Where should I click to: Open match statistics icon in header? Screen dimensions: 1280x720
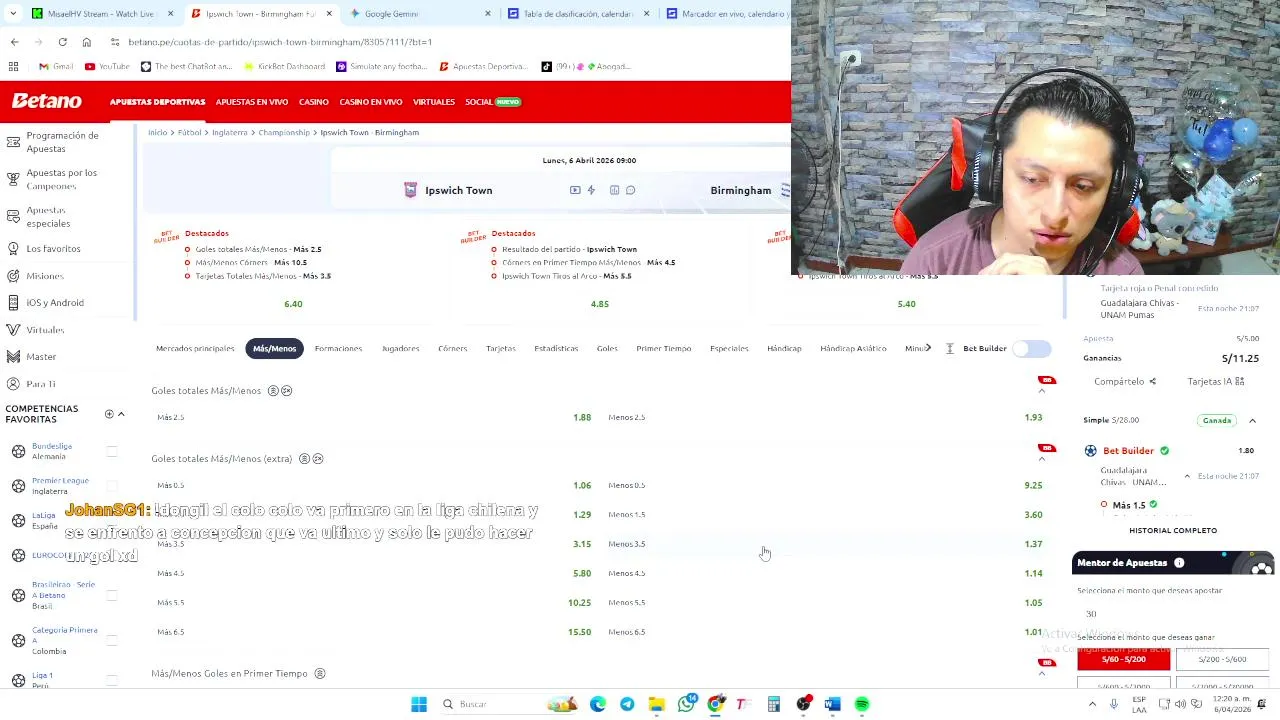tap(614, 190)
